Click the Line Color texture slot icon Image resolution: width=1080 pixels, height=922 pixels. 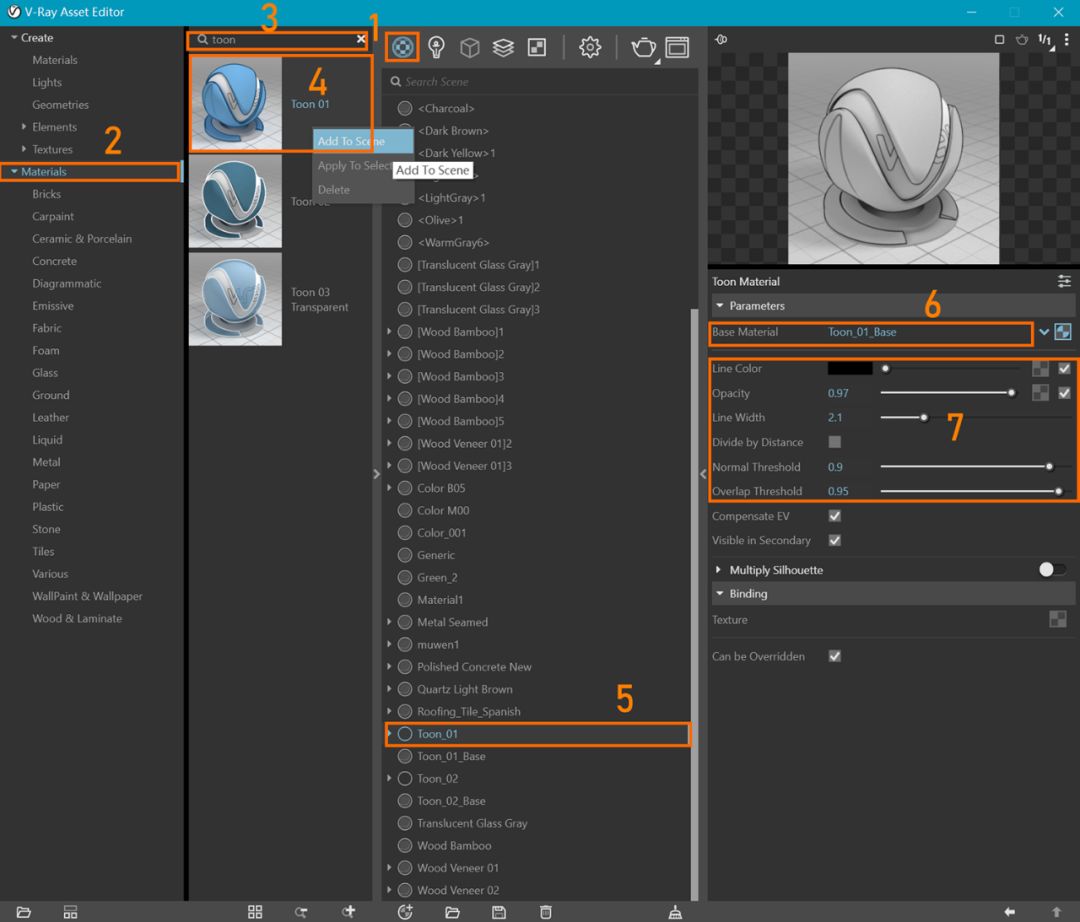click(x=1040, y=368)
